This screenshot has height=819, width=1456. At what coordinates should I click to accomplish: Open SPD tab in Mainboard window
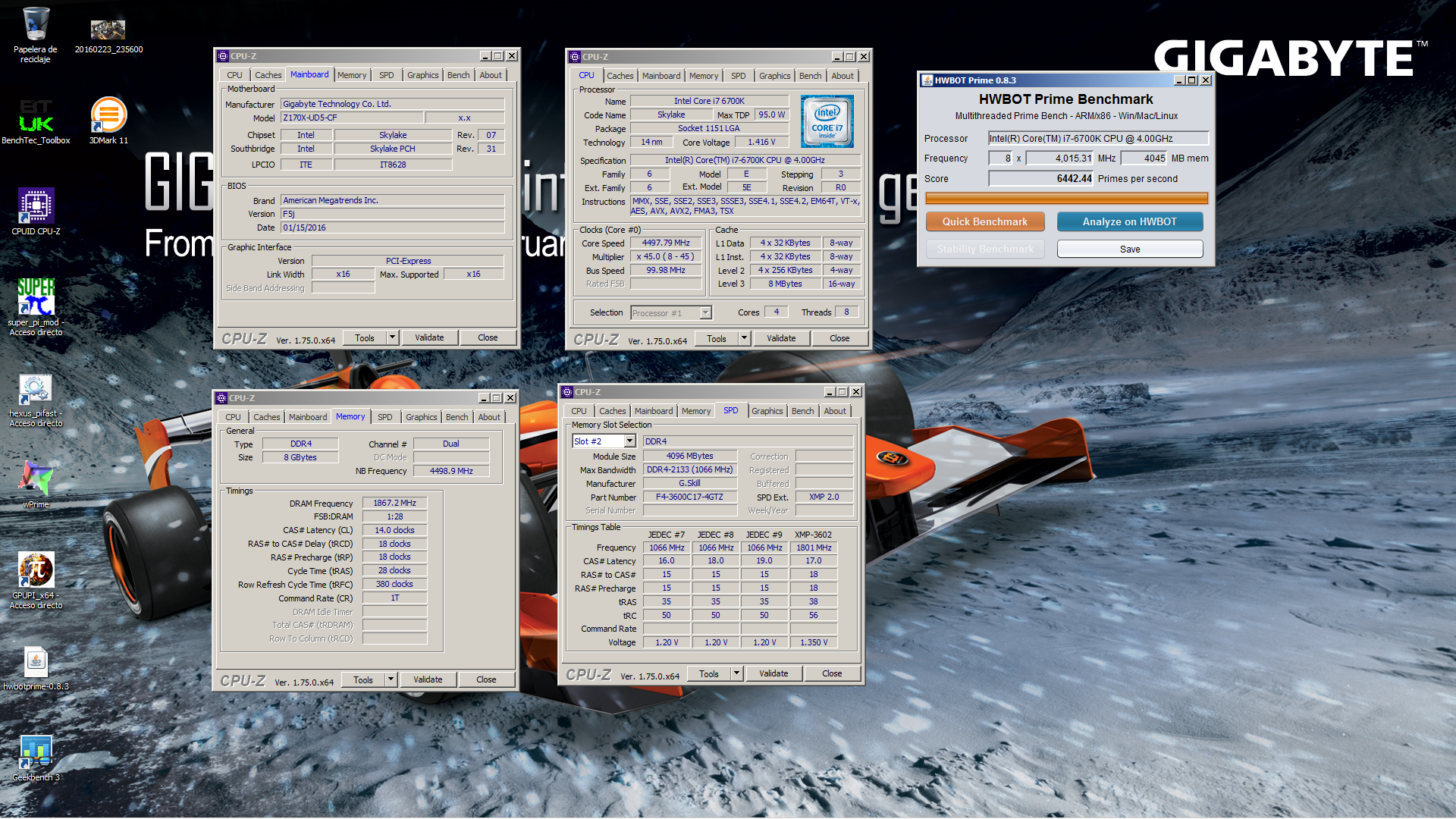coord(387,75)
